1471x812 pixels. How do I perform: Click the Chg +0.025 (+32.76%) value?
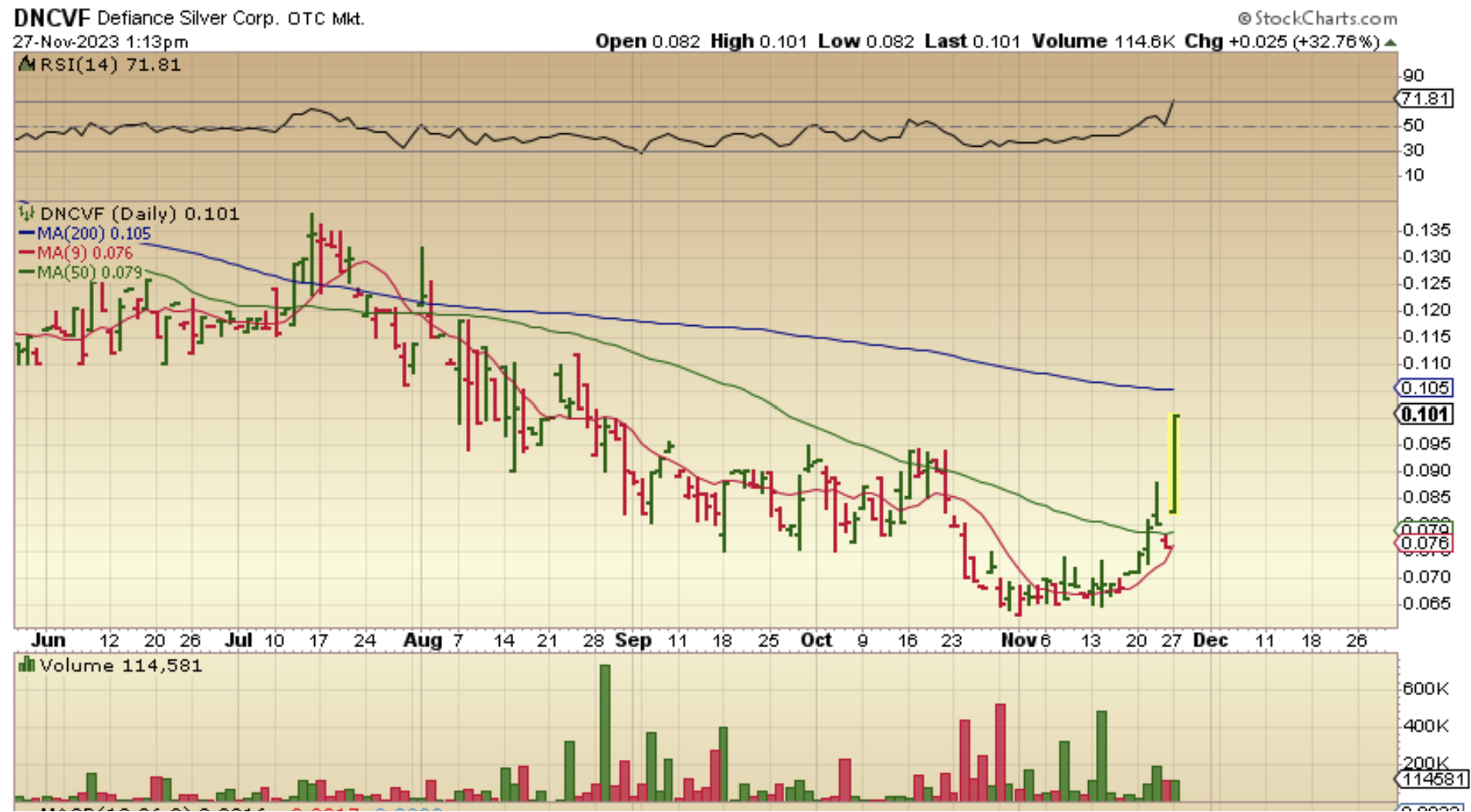1282,41
